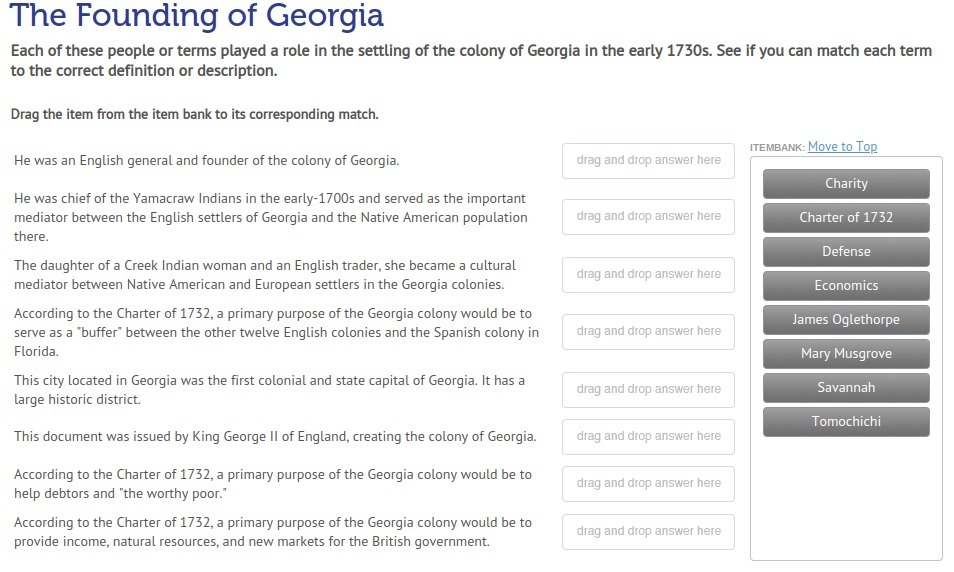This screenshot has height=572, width=954.
Task: Click the Move to Top link
Action: pyautogui.click(x=842, y=147)
